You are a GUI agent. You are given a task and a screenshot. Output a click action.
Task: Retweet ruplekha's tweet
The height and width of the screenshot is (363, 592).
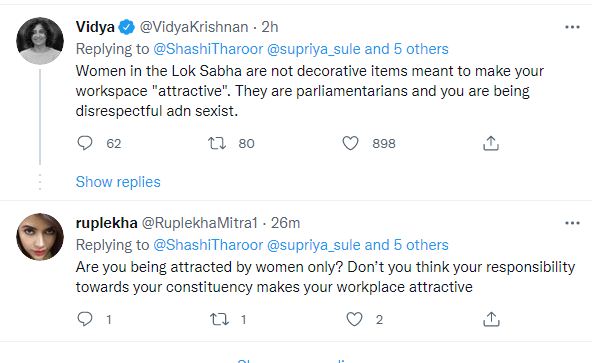click(x=219, y=319)
